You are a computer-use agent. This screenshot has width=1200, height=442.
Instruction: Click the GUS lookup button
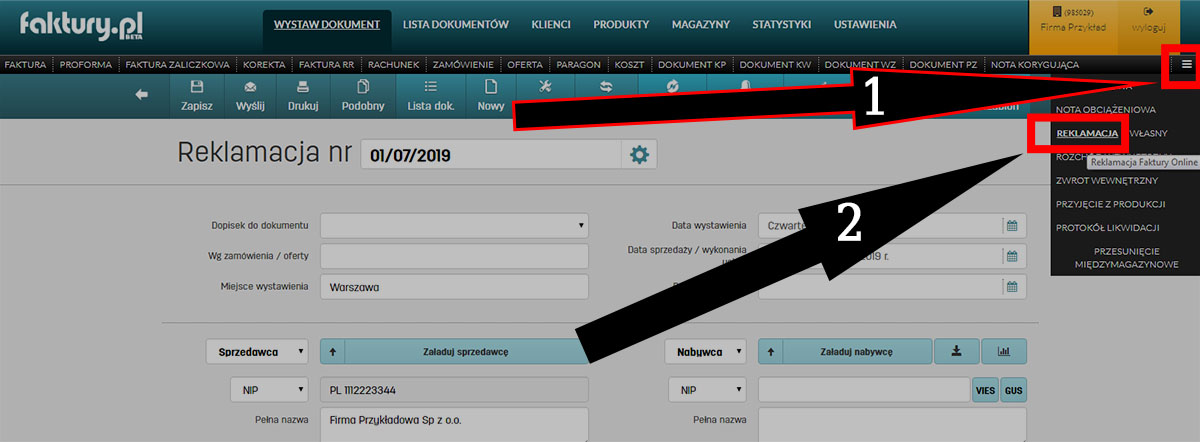1013,390
